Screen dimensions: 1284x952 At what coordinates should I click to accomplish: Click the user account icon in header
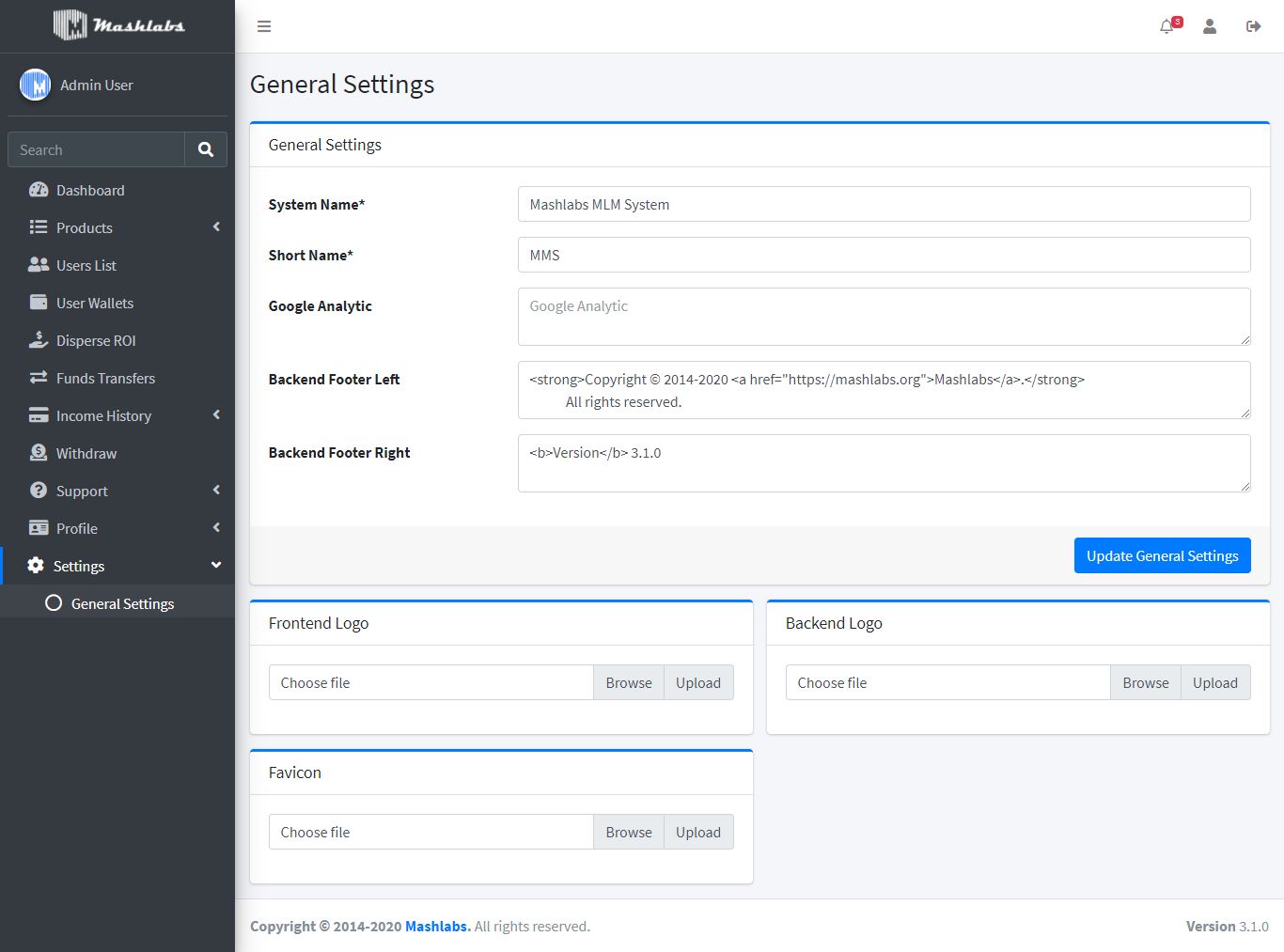(1210, 26)
